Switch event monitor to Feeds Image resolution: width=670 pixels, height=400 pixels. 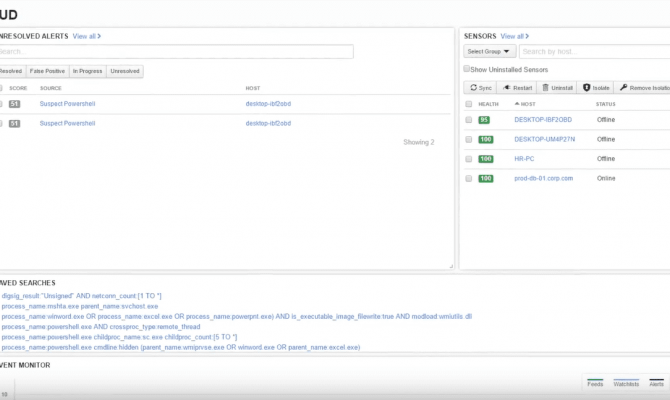click(595, 383)
